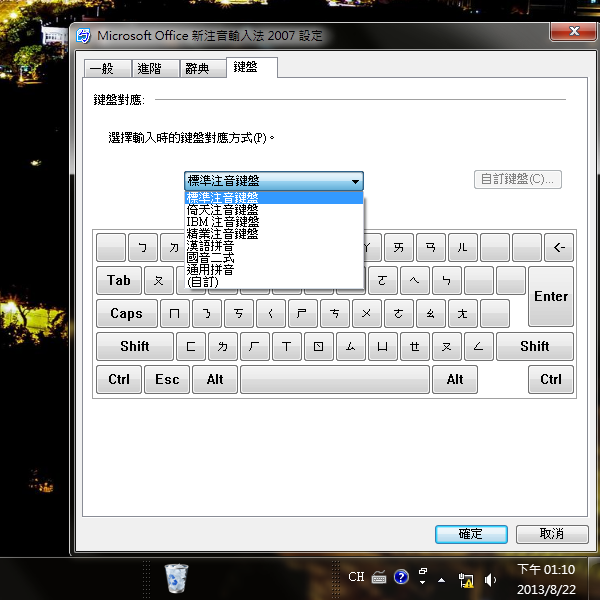Click the Esc key on the keyboard preview

(167, 379)
